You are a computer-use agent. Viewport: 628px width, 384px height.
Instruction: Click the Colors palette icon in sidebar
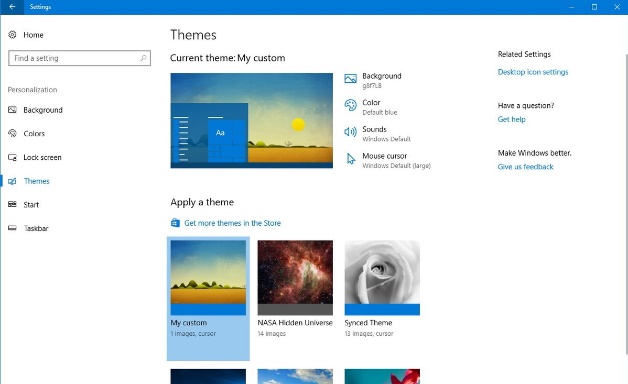12,133
